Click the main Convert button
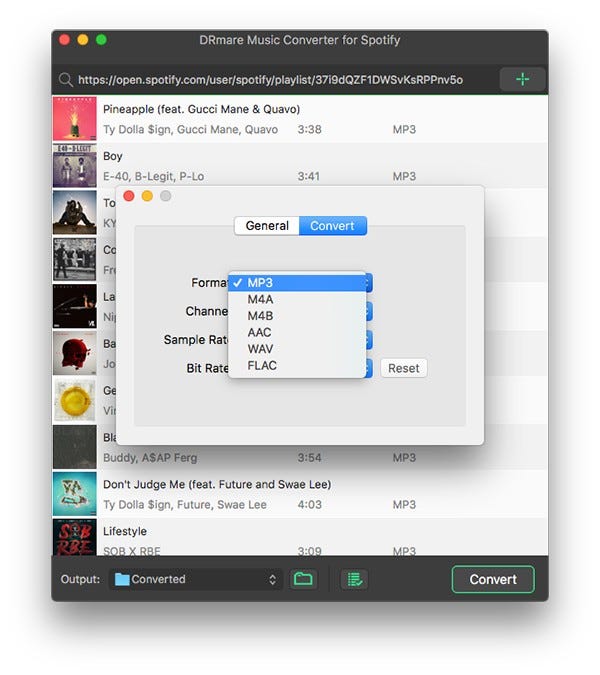The height and width of the screenshot is (675, 600). click(493, 579)
